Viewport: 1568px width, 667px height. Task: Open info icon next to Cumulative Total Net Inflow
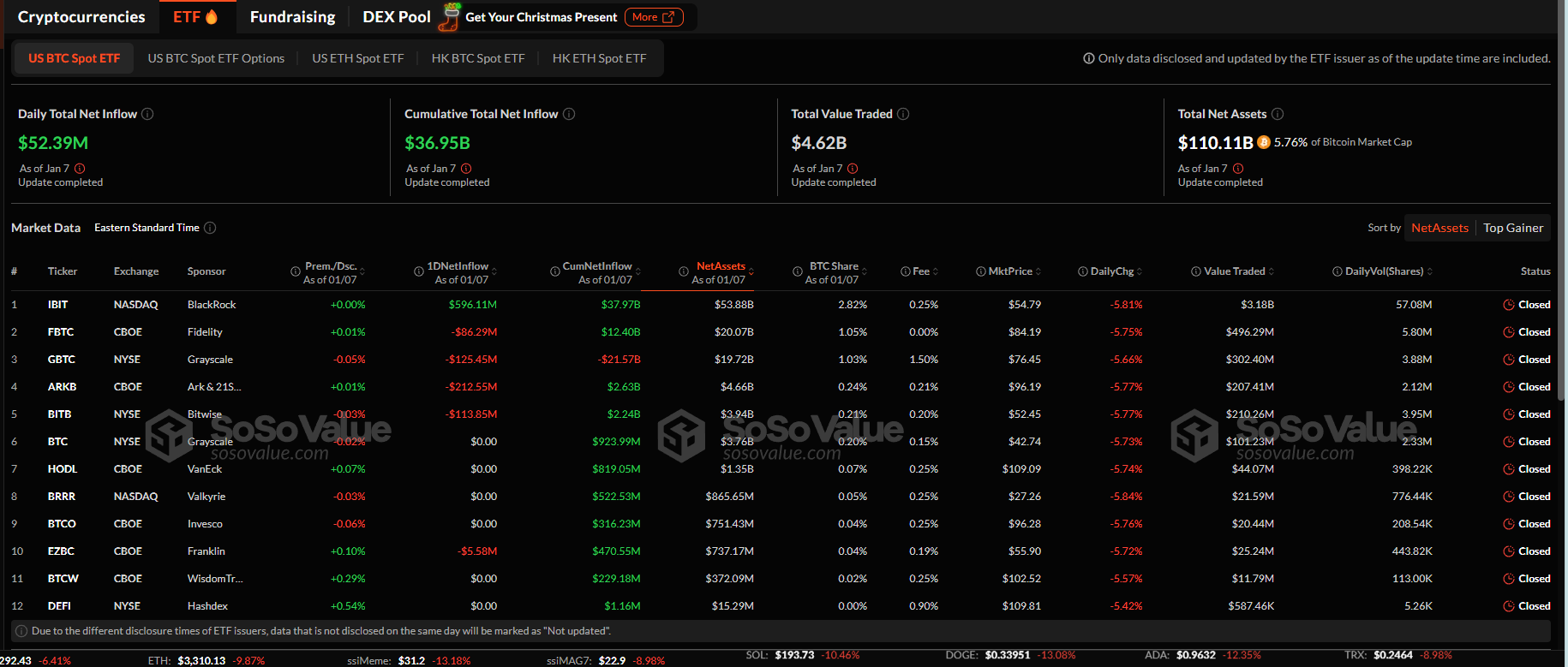click(569, 114)
